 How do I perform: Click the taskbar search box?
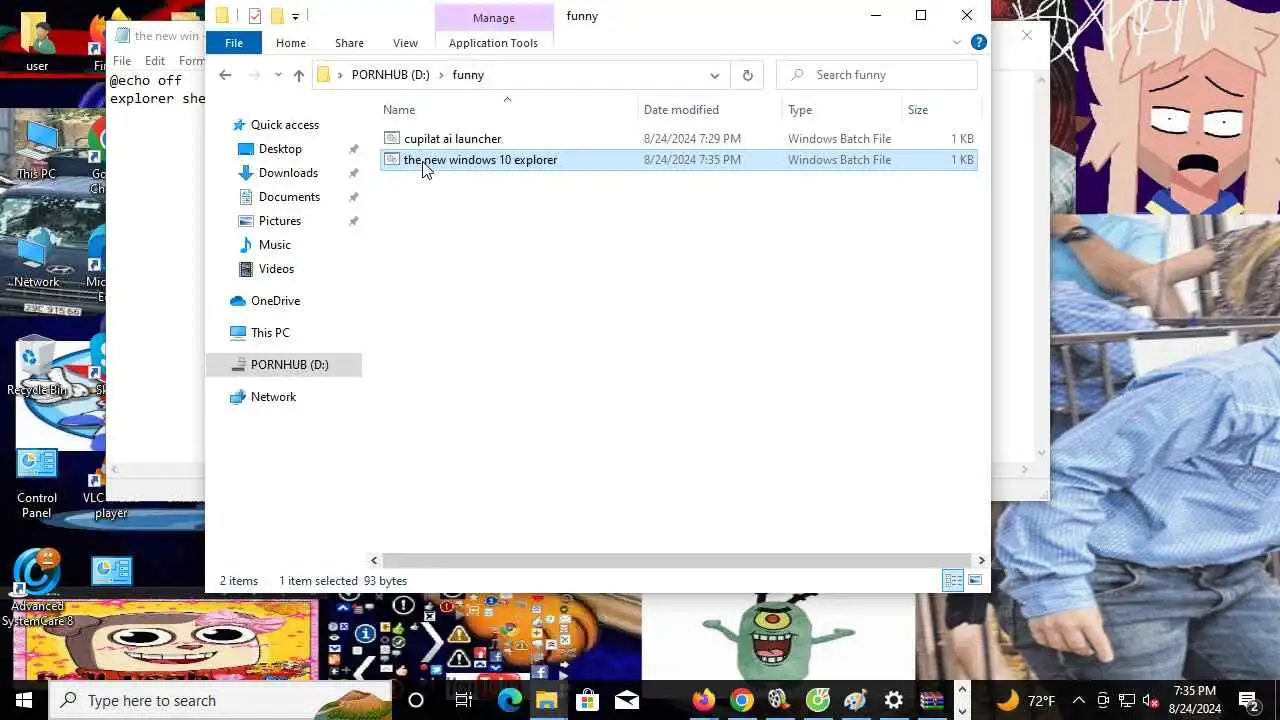[220, 700]
